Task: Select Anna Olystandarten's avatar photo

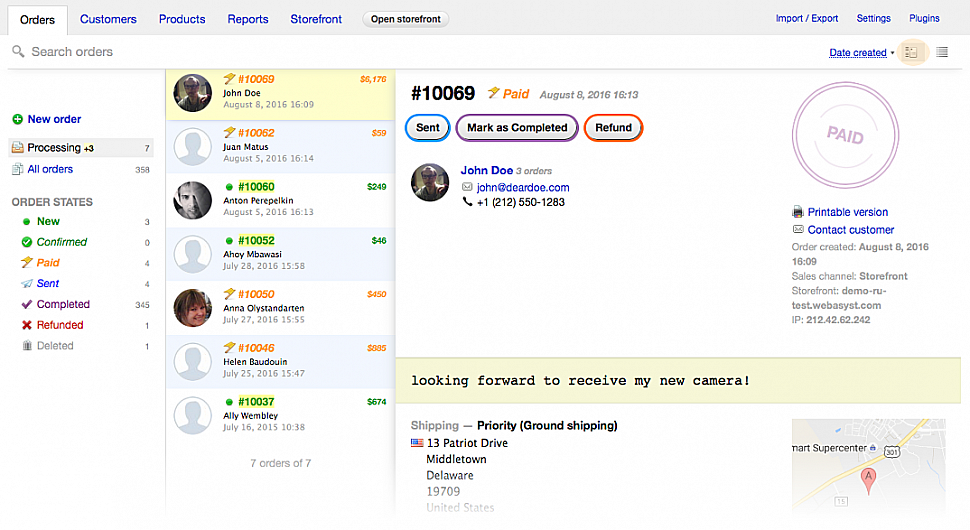Action: click(192, 308)
